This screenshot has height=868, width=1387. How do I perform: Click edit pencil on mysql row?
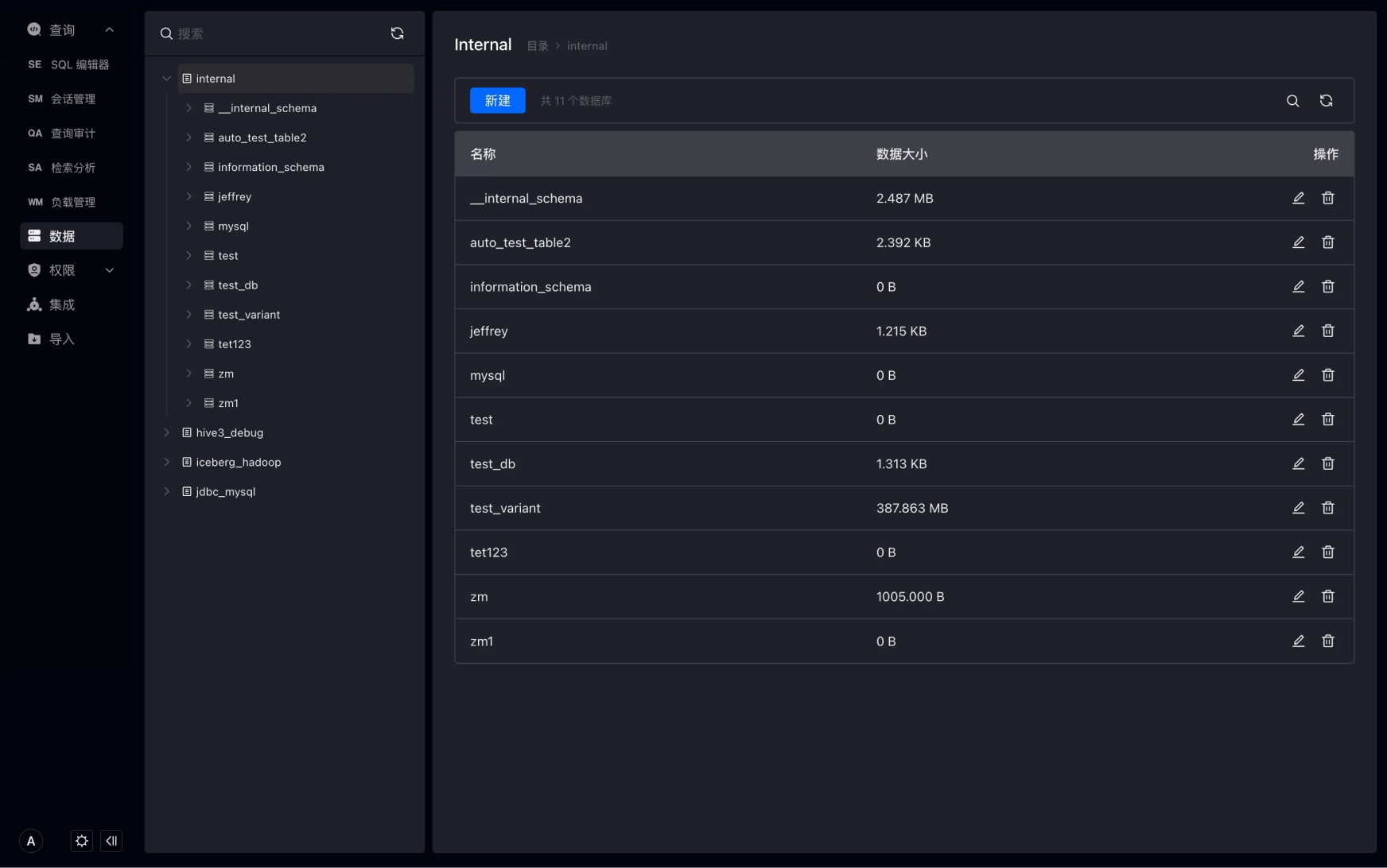pyautogui.click(x=1299, y=375)
